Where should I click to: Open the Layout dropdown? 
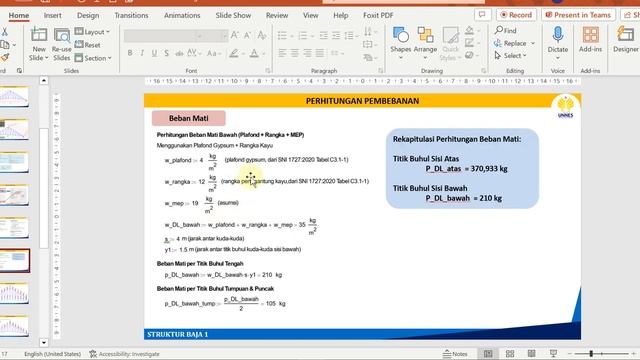93,32
